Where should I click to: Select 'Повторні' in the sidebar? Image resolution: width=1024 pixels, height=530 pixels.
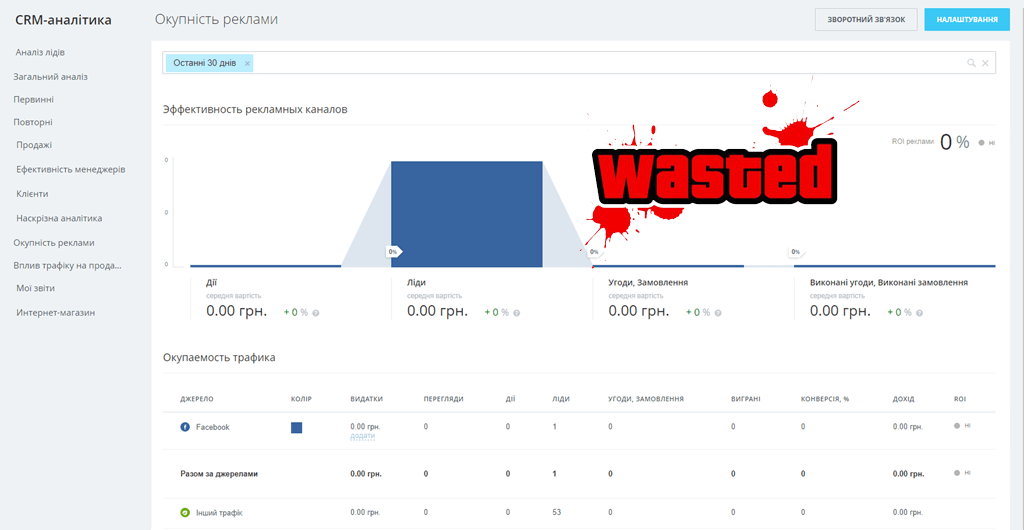click(33, 122)
